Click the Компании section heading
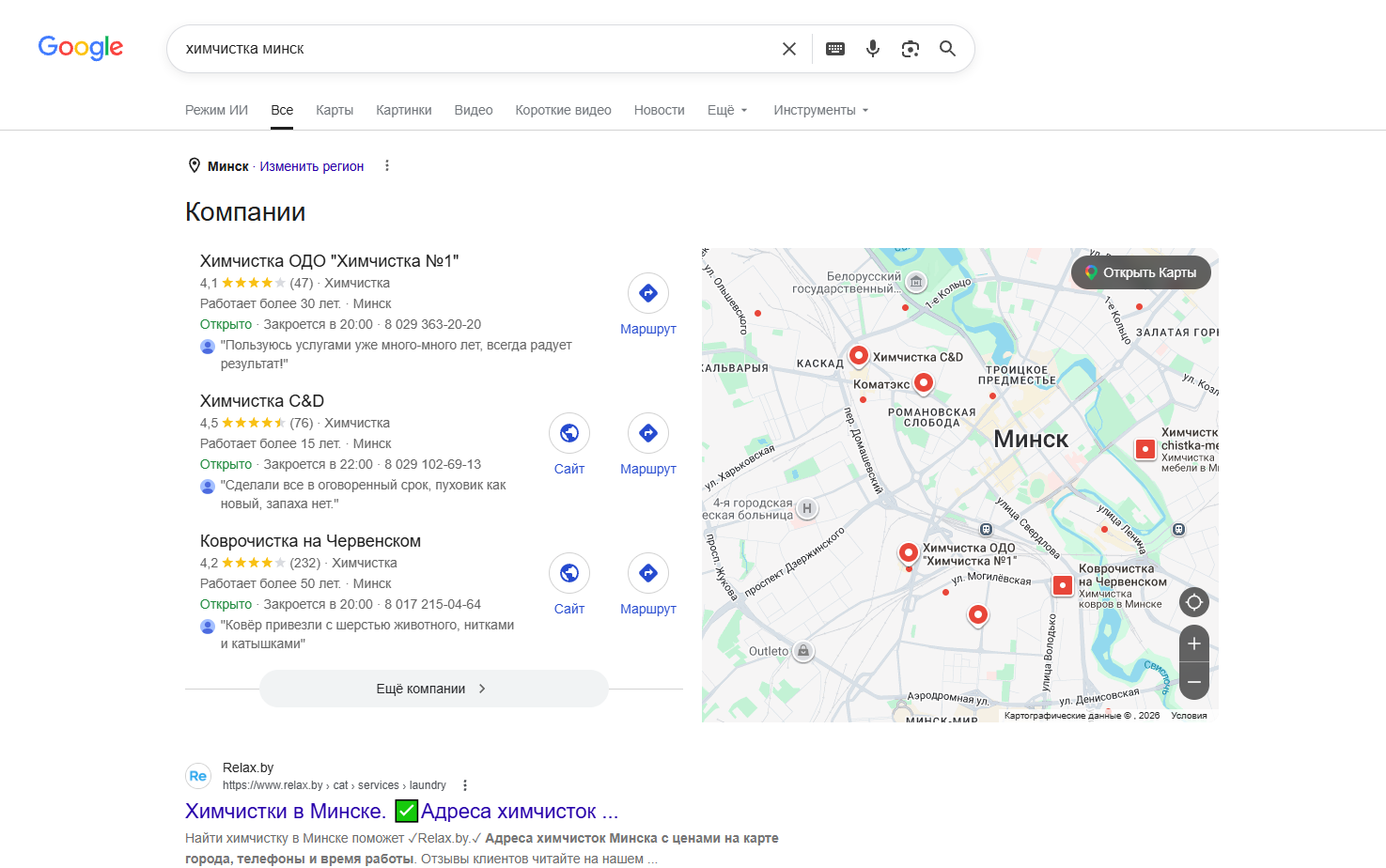This screenshot has width=1386, height=868. [245, 212]
